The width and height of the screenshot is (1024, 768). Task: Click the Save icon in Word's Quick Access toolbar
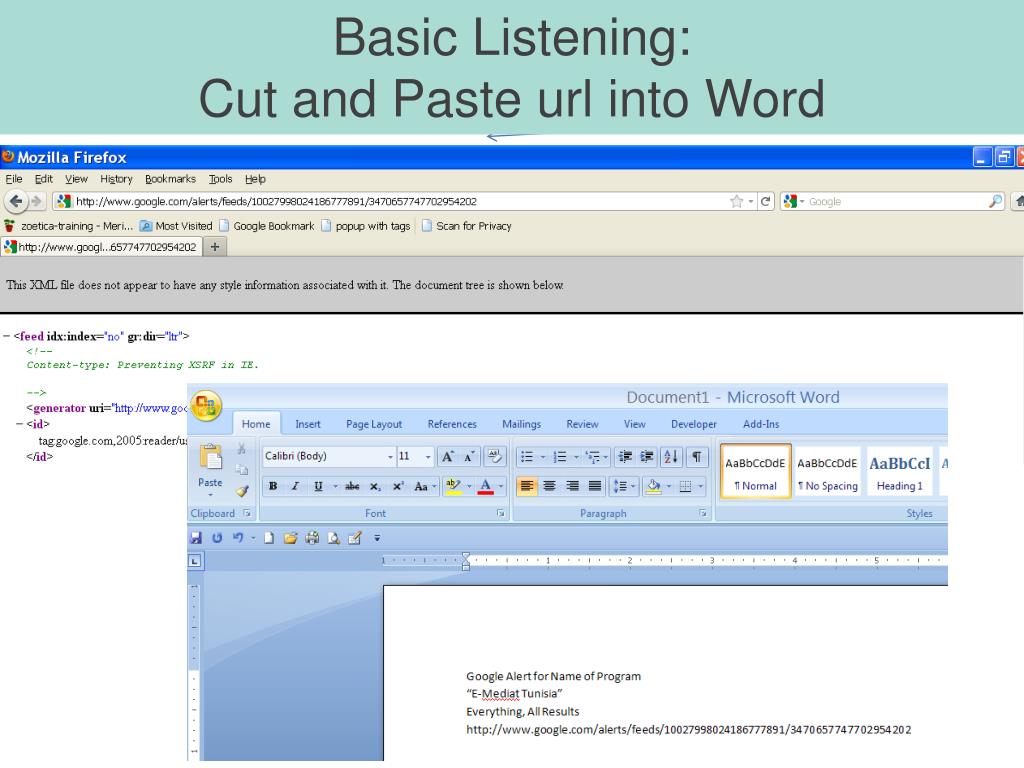(x=196, y=538)
